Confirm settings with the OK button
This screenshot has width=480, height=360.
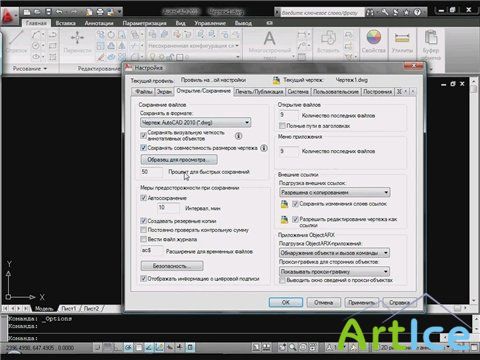[x=286, y=302]
